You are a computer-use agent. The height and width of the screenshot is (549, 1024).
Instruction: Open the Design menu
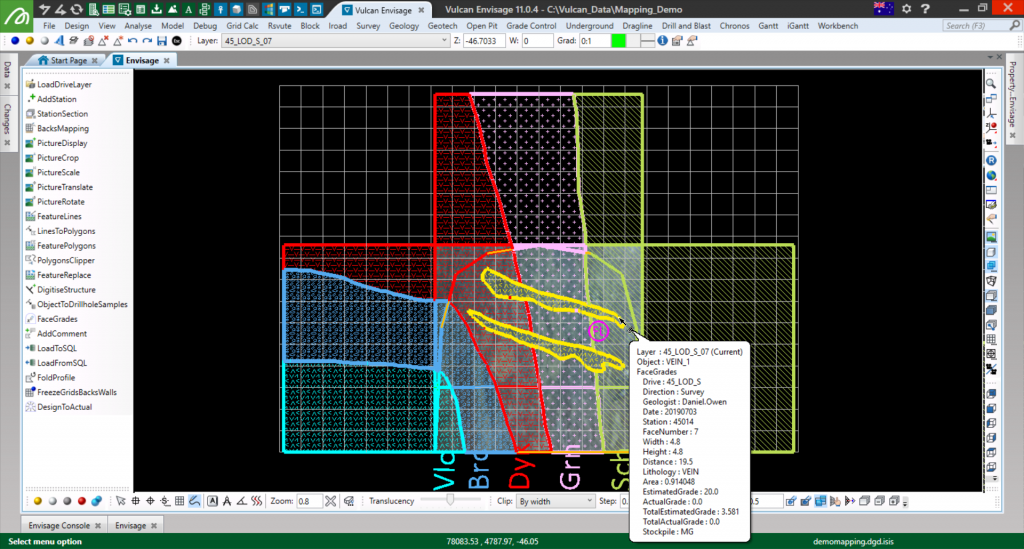(x=76, y=25)
